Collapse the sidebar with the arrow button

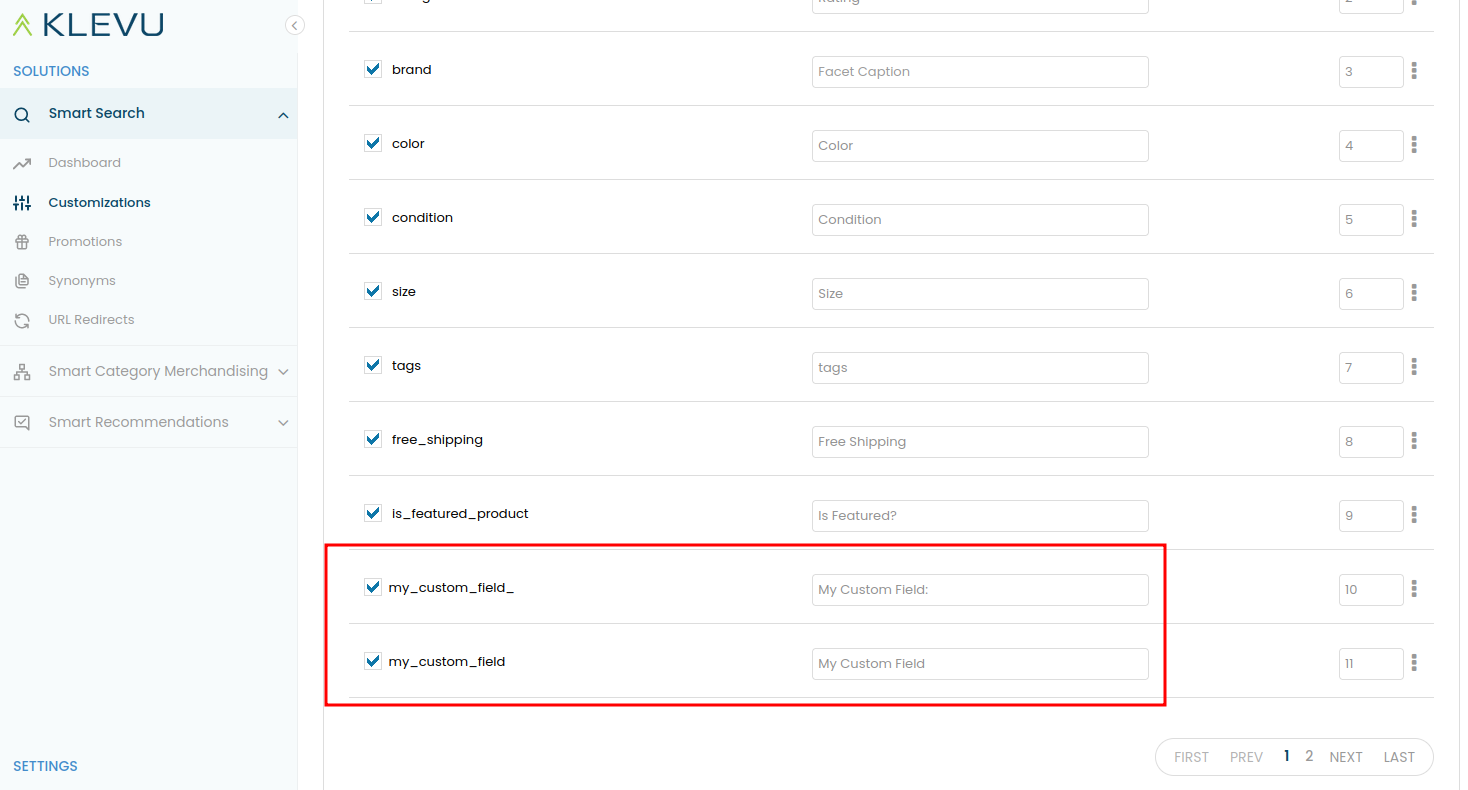click(x=294, y=26)
